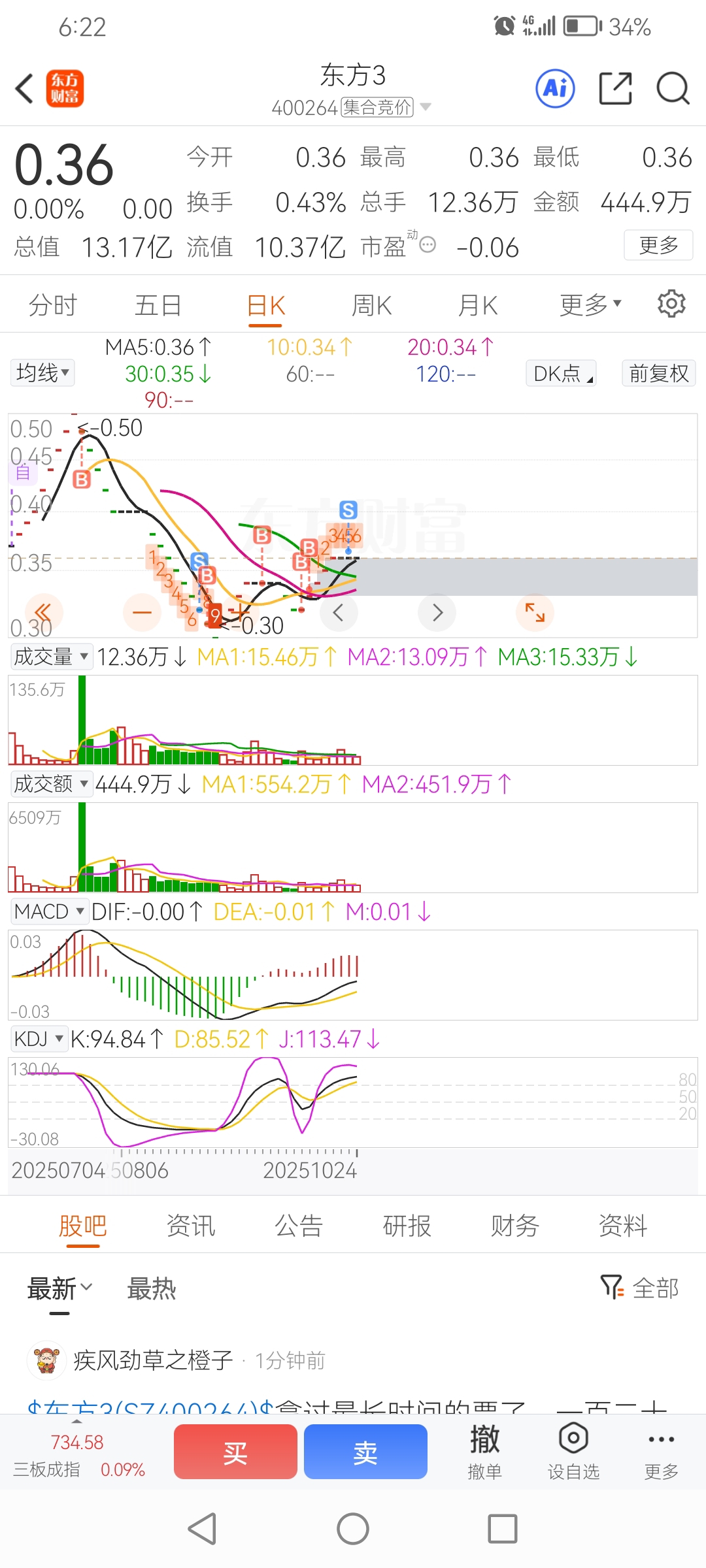Toggle 前复权 price adjustment mode

click(658, 374)
